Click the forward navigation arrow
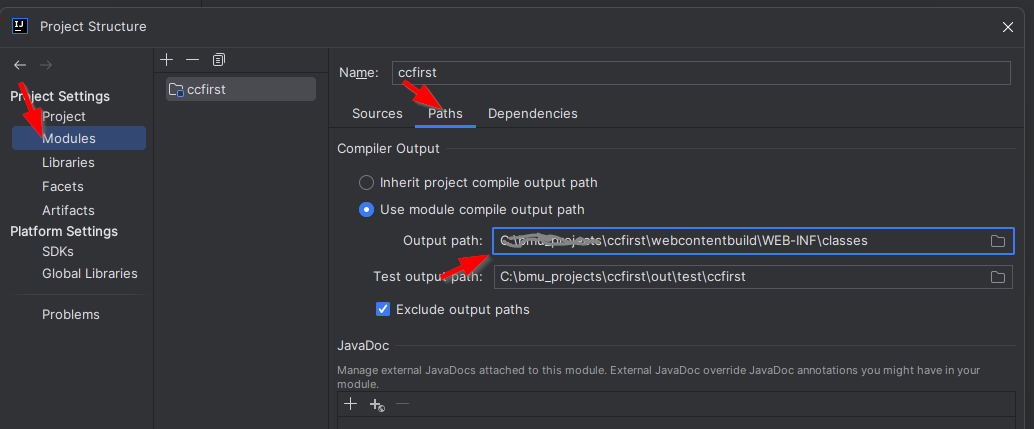The image size is (1034, 429). point(45,65)
